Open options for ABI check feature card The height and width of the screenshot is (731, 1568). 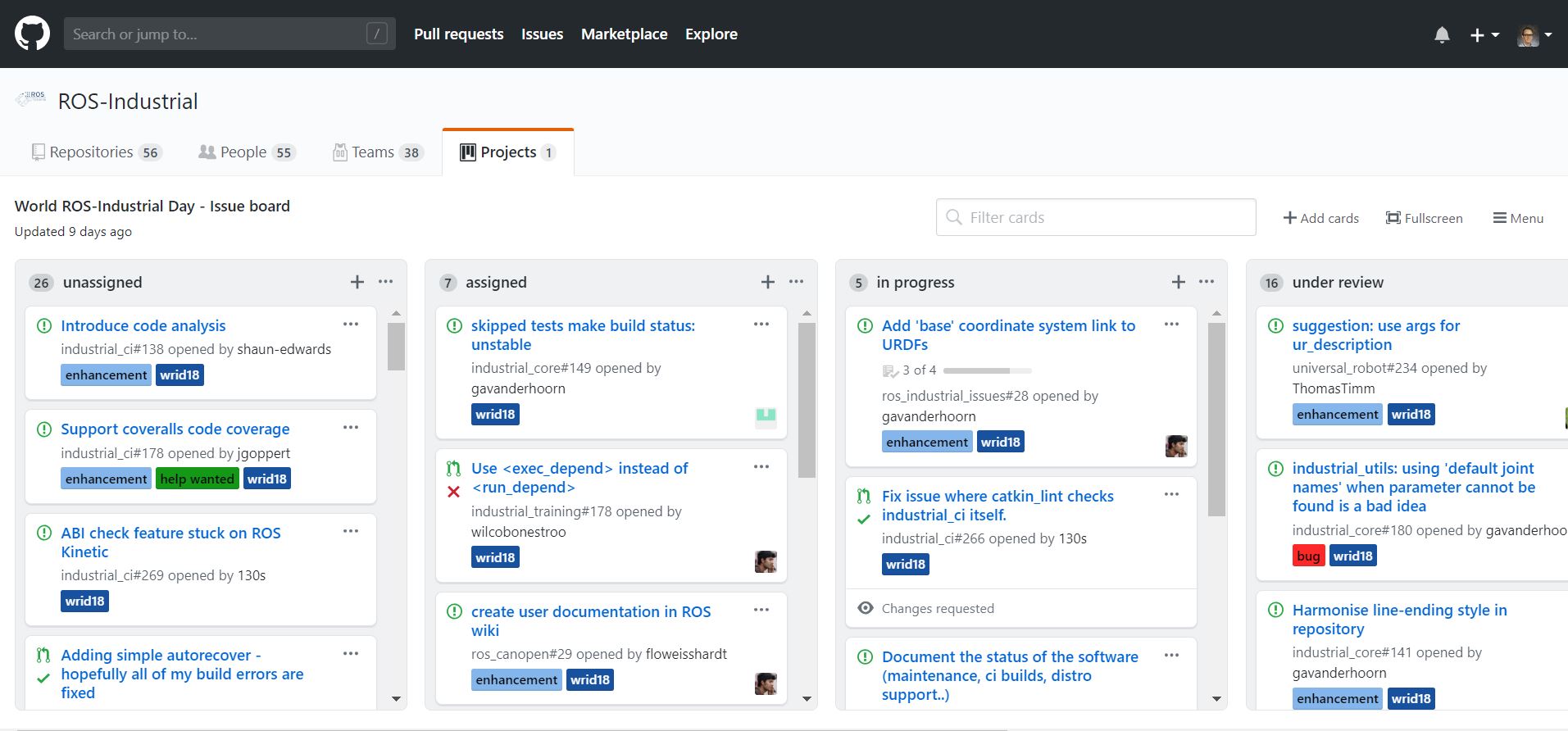[x=351, y=531]
